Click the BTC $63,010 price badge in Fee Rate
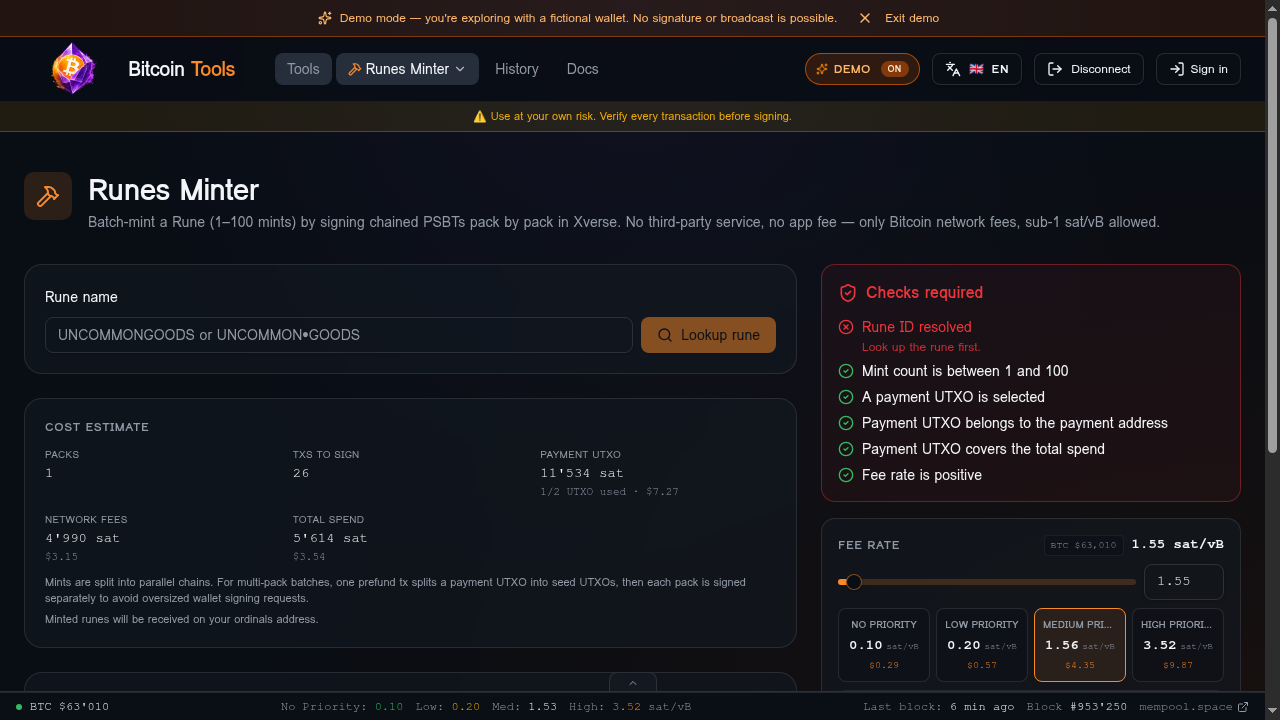1280x720 pixels. (x=1083, y=545)
